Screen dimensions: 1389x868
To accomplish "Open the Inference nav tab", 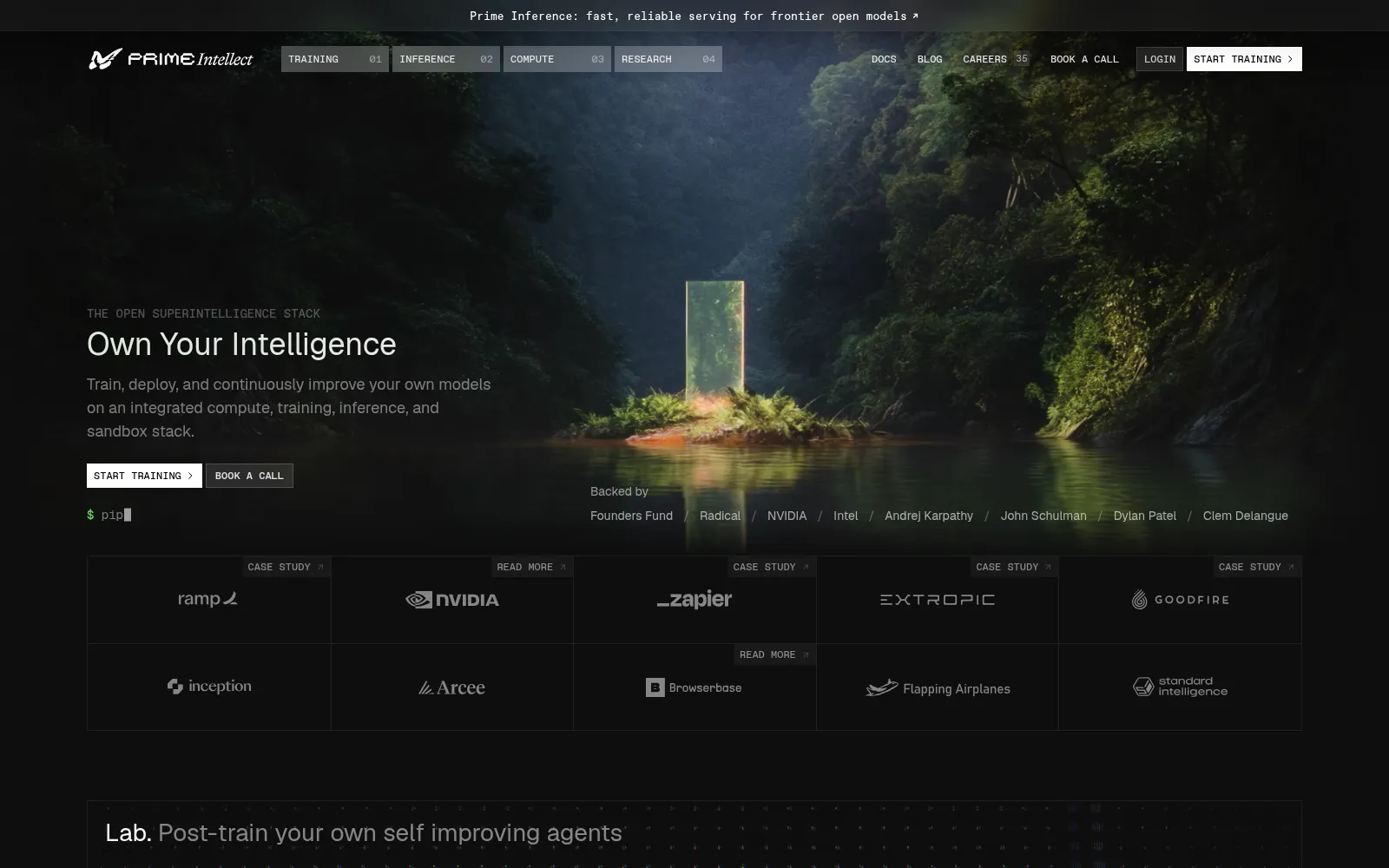I will (445, 59).
